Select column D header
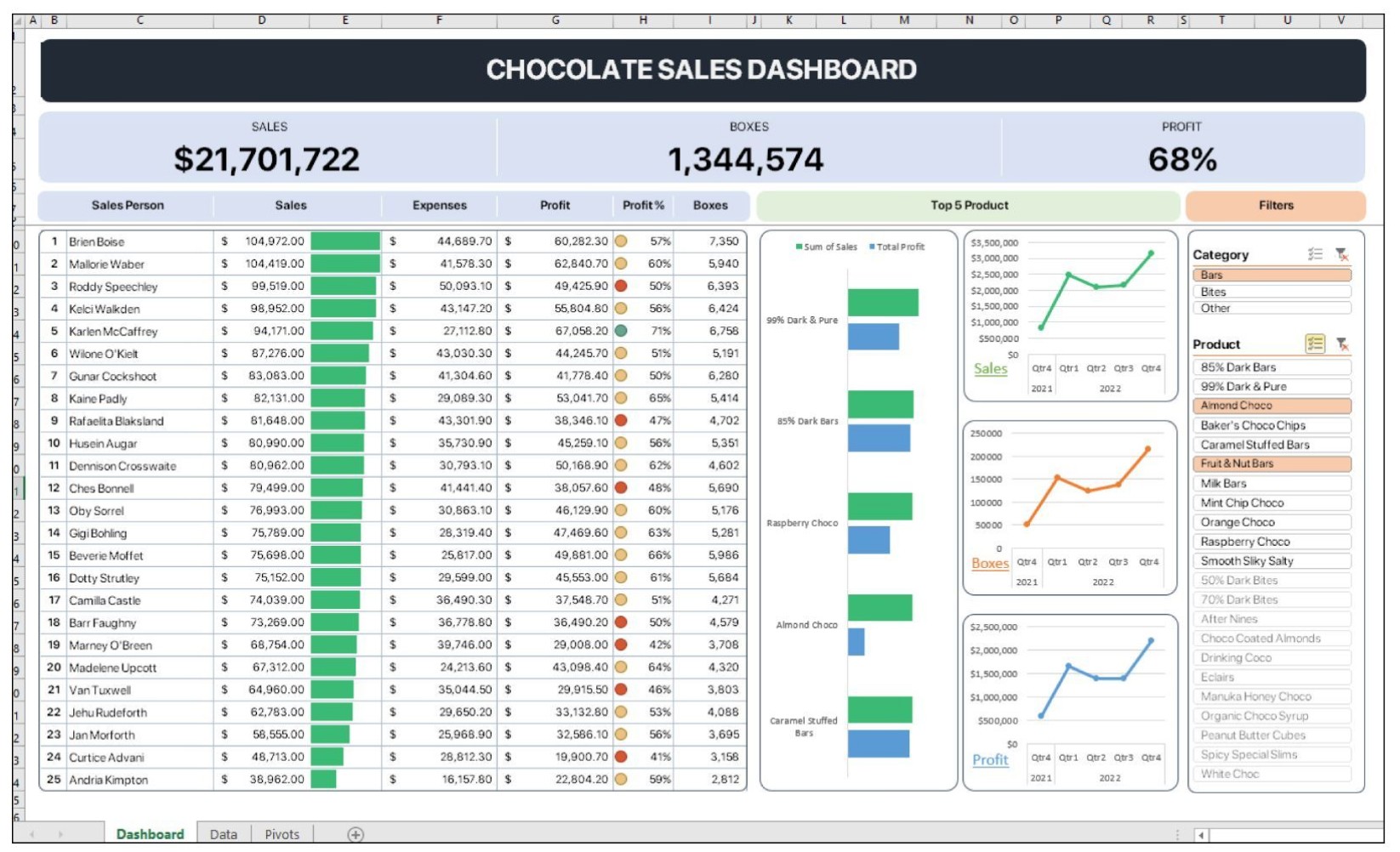The height and width of the screenshot is (852, 1400). [x=261, y=20]
